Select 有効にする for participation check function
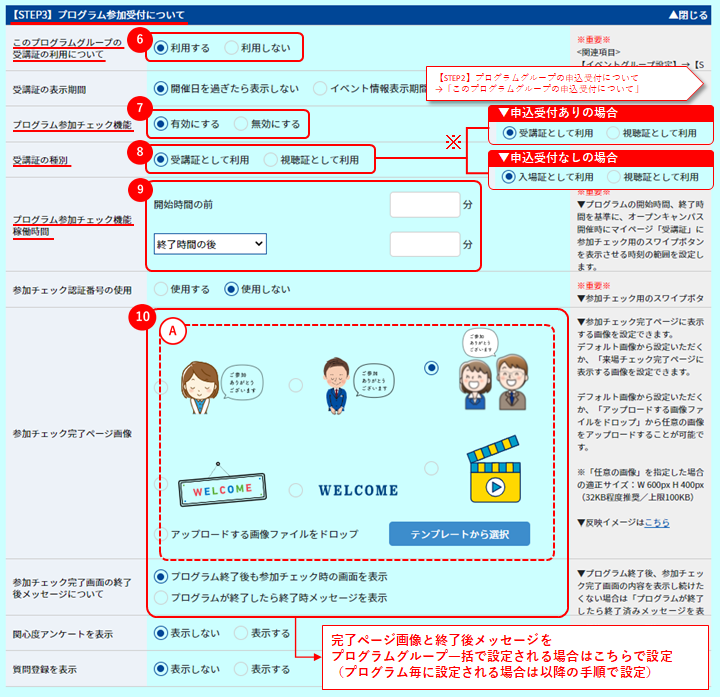The height and width of the screenshot is (697, 720). point(161,124)
